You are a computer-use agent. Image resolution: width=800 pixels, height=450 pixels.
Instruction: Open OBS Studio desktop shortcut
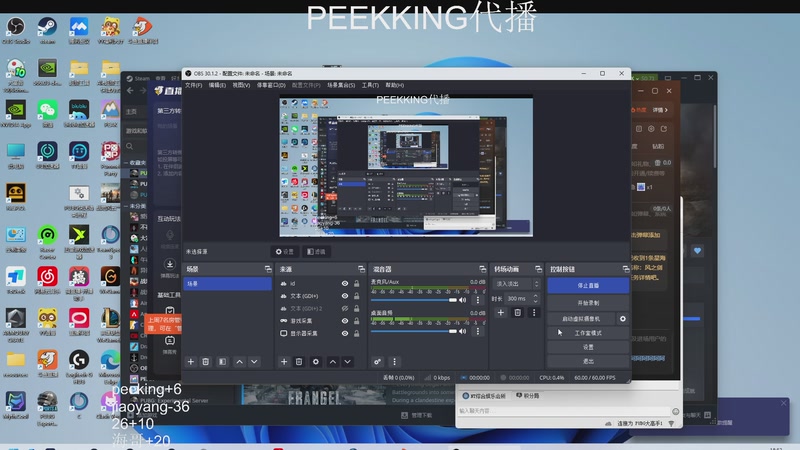coord(16,30)
